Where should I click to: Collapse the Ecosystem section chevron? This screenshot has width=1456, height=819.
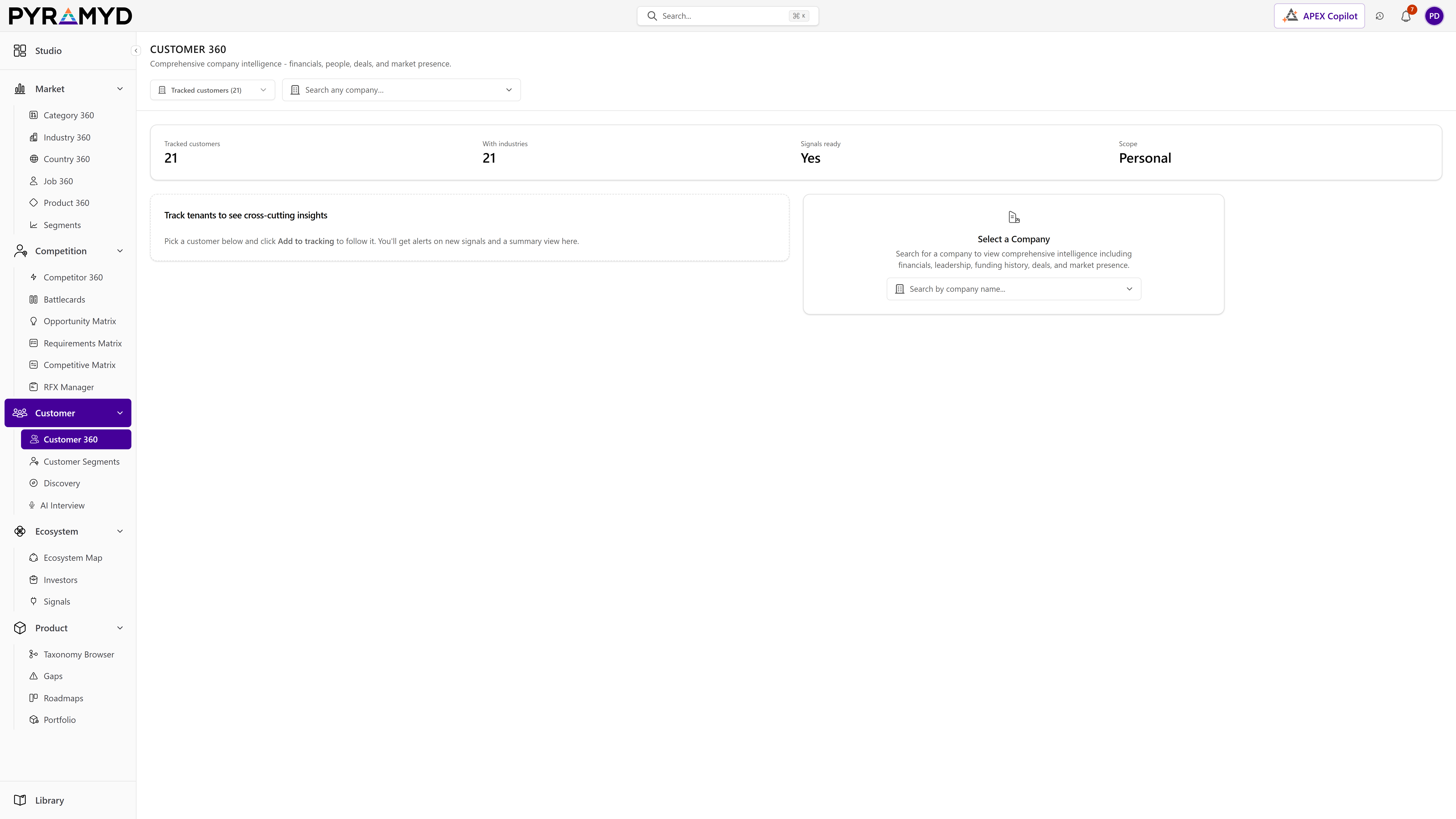click(x=120, y=531)
